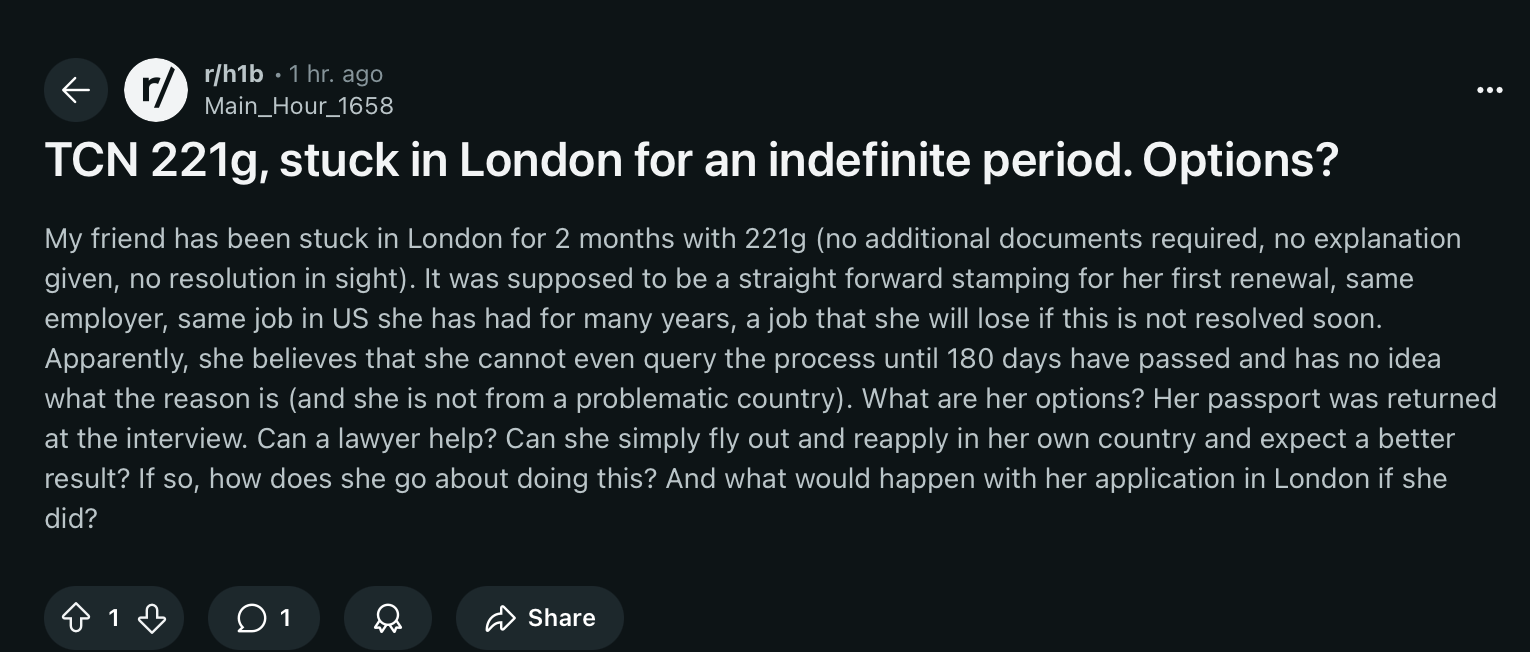This screenshot has height=652, width=1530.
Task: Click the post title about TCN 221g
Action: pyautogui.click(x=690, y=161)
